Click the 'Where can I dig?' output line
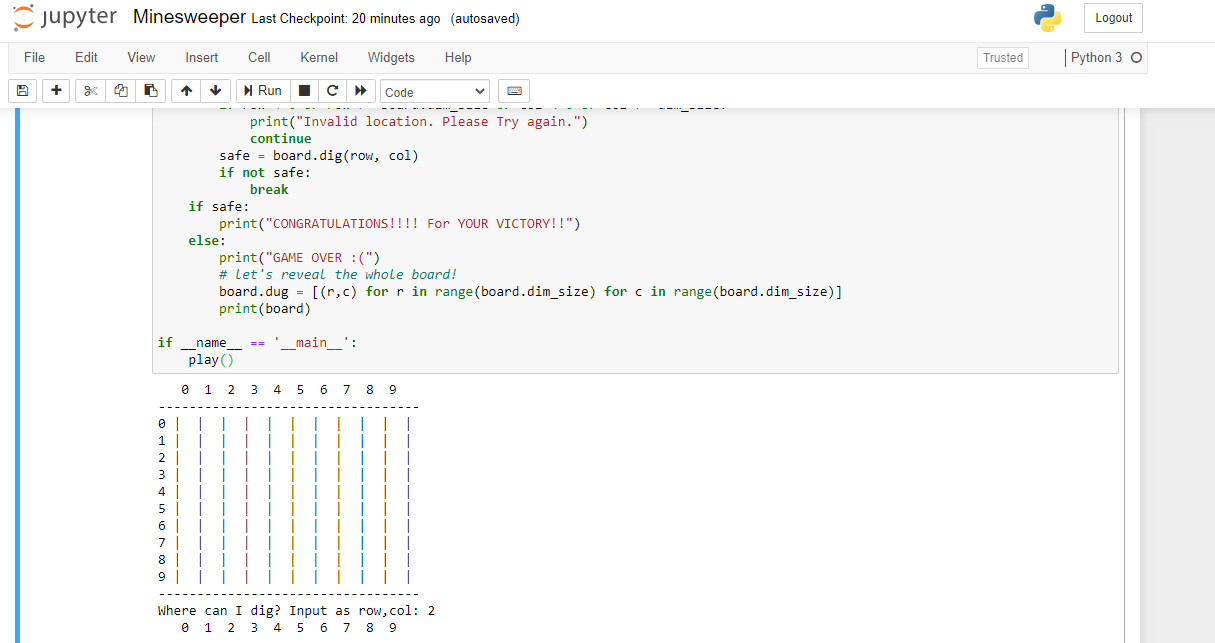Viewport: 1215px width, 643px height. point(296,610)
